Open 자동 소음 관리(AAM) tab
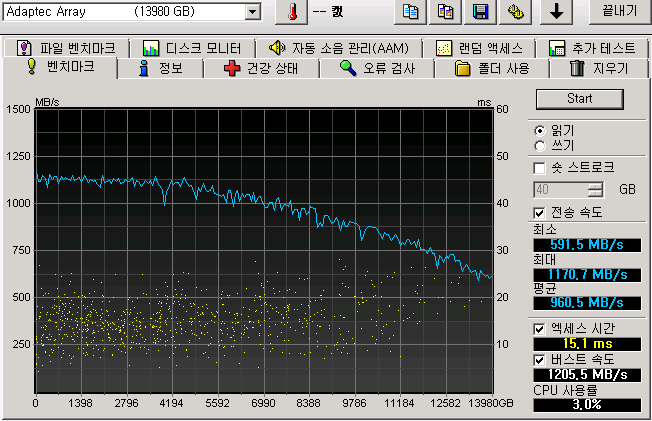 (x=339, y=48)
